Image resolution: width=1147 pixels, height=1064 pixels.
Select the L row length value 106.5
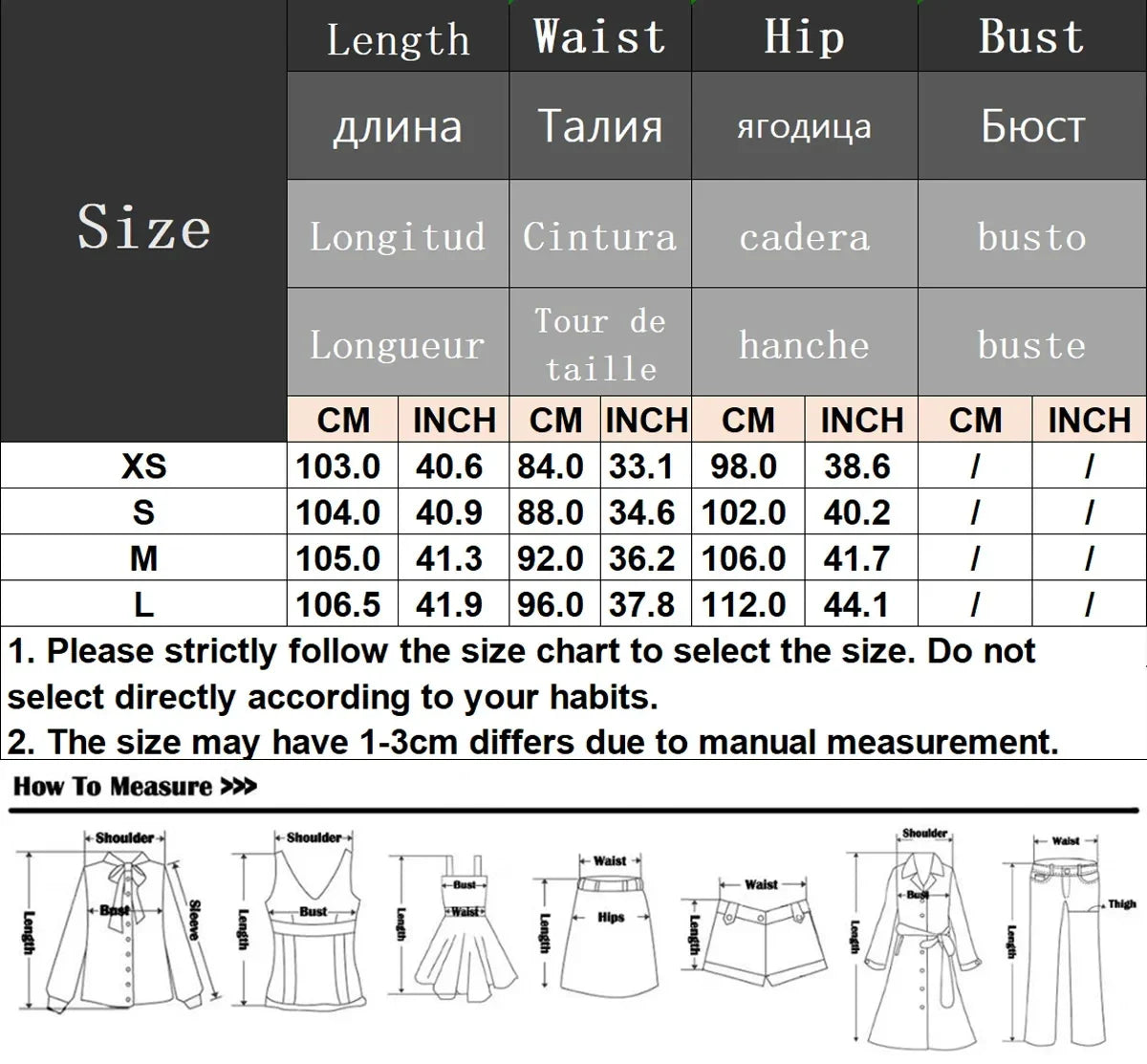point(341,604)
